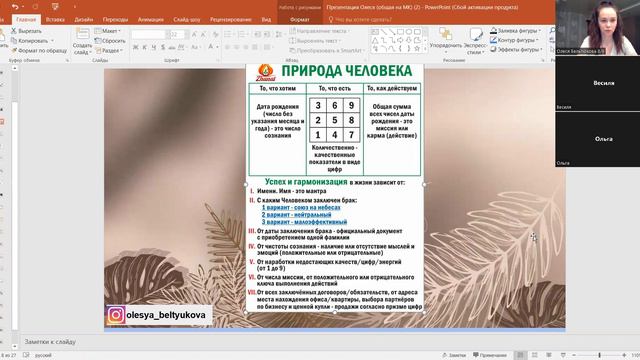Screen dimensions: 640x360
Task: Toggle Примечания comments in status bar
Action: (490, 355)
